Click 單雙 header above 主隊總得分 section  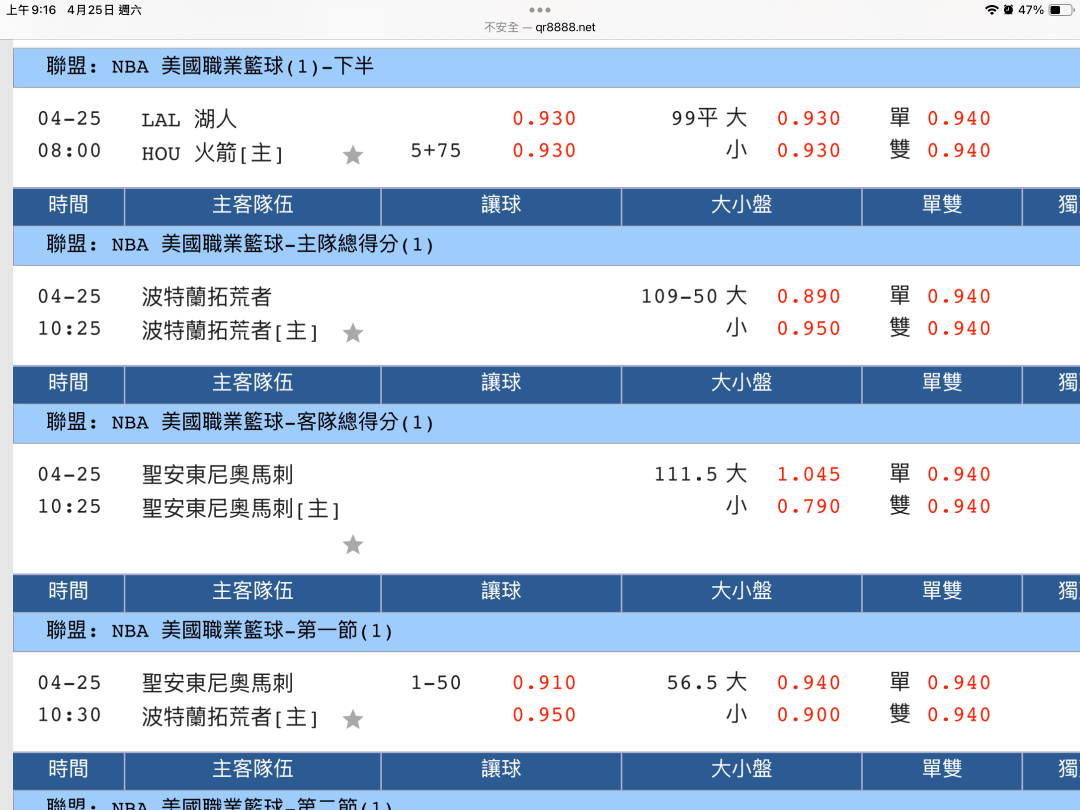(x=942, y=205)
